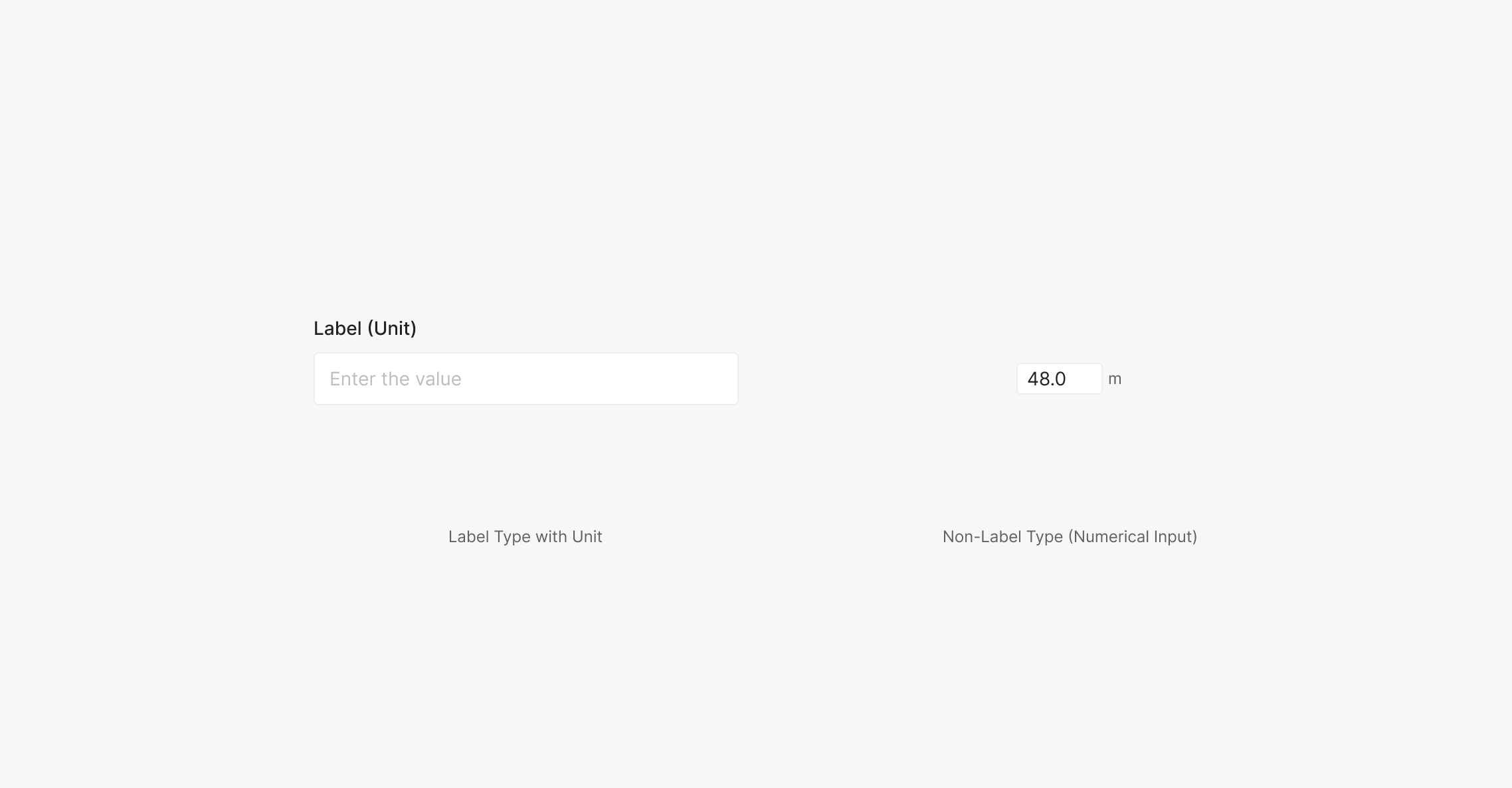1512x788 pixels.
Task: Click the empty space inside the 48.0 box
Action: [1086, 379]
